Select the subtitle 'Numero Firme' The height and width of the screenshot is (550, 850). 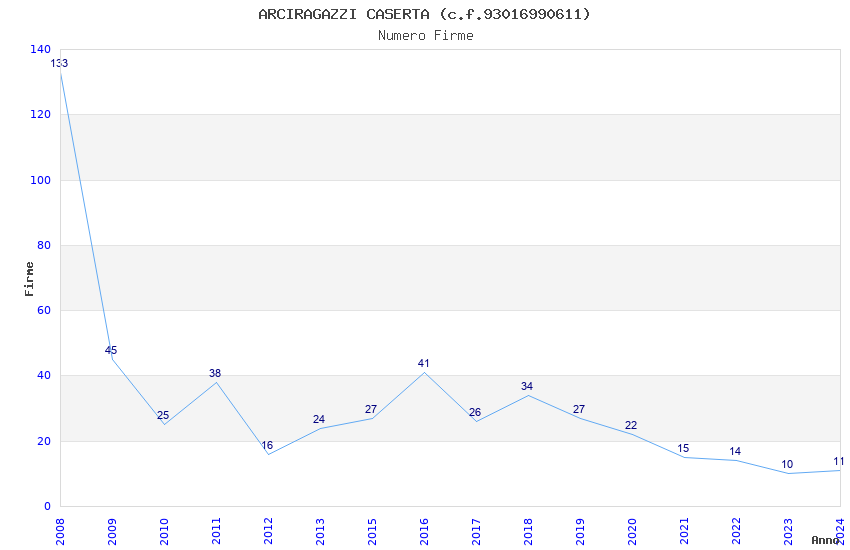[426, 35]
